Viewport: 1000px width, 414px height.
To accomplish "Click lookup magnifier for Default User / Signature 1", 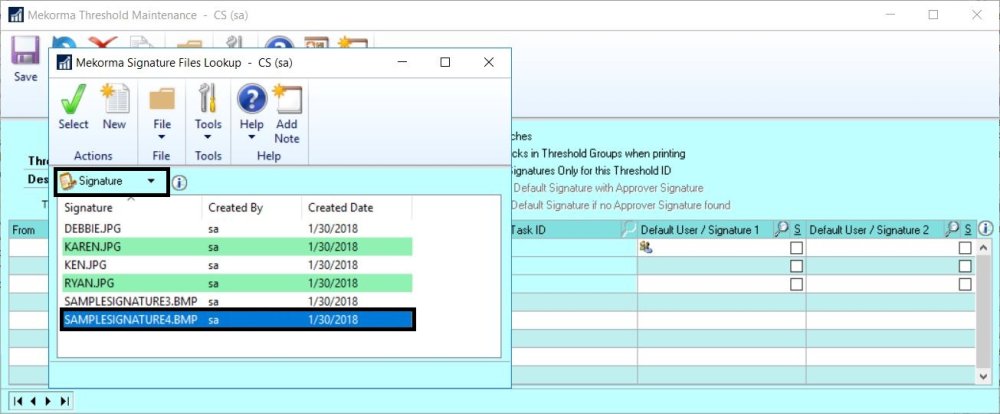I will click(x=781, y=230).
